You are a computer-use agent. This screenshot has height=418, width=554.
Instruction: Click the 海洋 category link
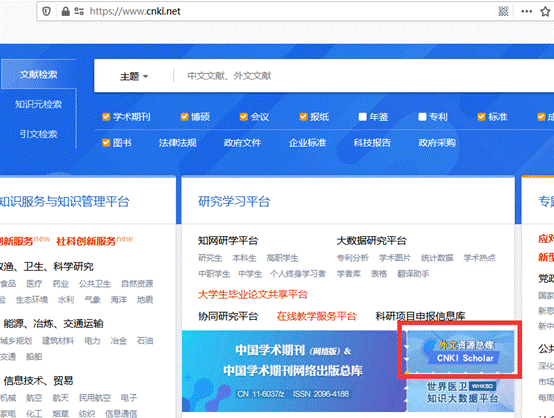pos(119,300)
